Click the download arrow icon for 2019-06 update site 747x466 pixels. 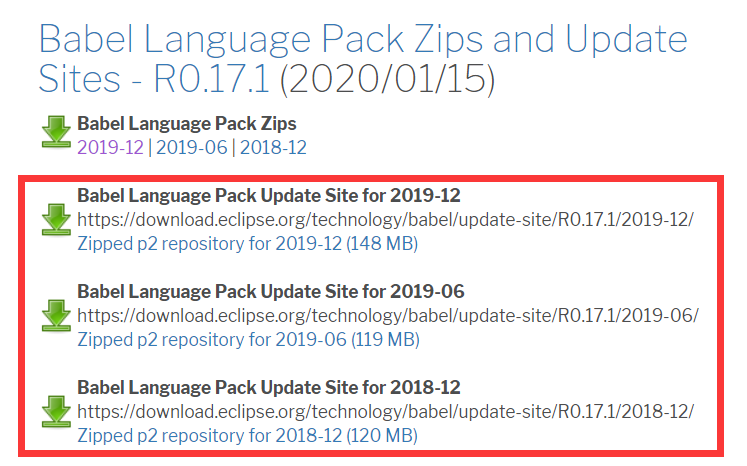[x=55, y=314]
